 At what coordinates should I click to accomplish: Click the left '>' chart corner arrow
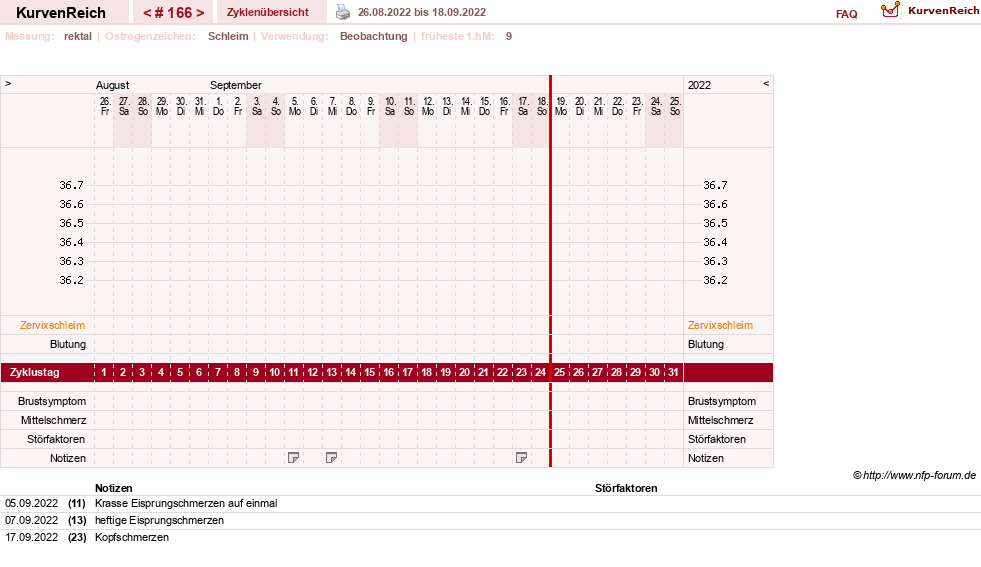[x=8, y=83]
